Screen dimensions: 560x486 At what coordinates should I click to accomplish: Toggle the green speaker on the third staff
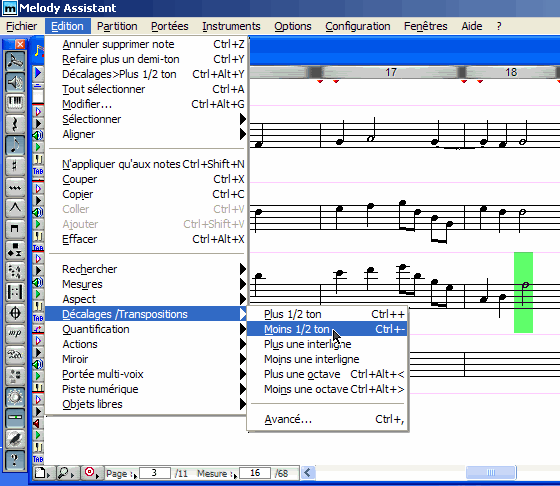(x=38, y=282)
